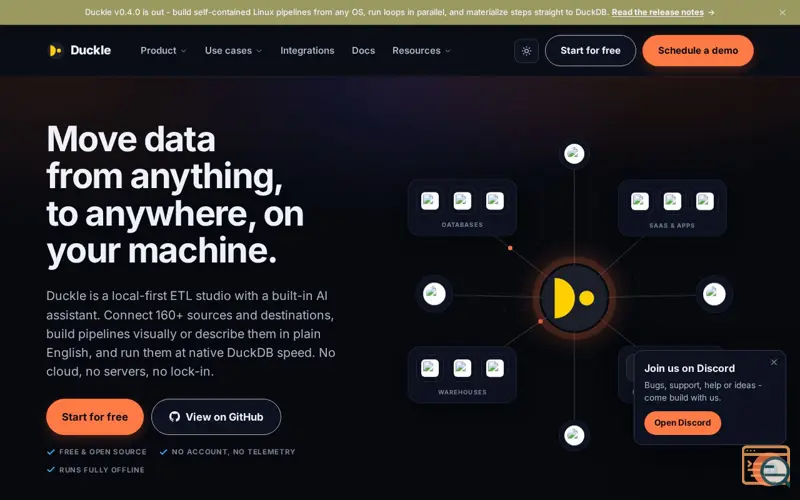Toggle the light/dark theme sun button
This screenshot has height=500, width=800.
(526, 51)
